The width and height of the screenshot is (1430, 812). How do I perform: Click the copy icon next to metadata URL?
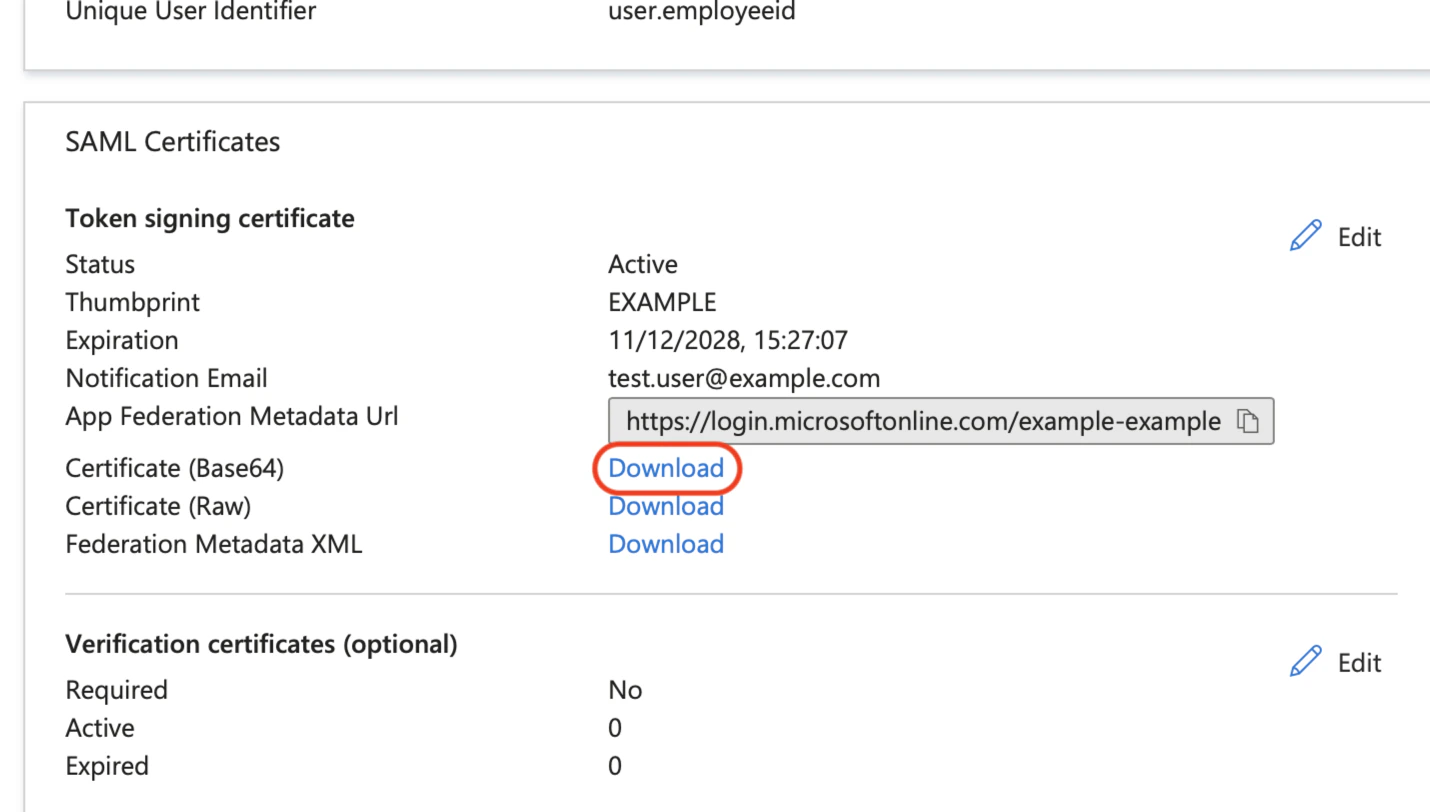click(x=1248, y=421)
